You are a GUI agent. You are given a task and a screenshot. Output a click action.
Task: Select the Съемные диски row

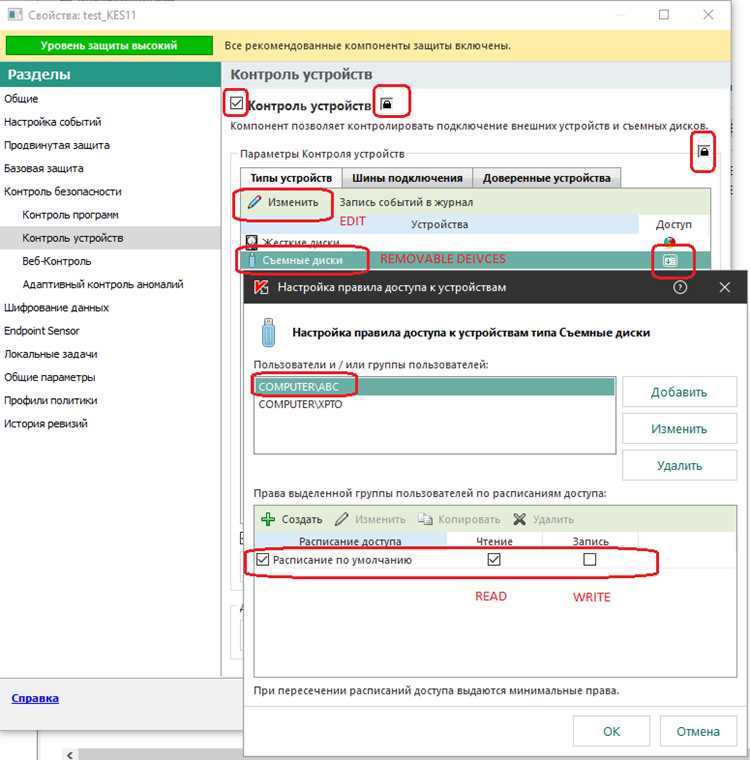(x=475, y=260)
